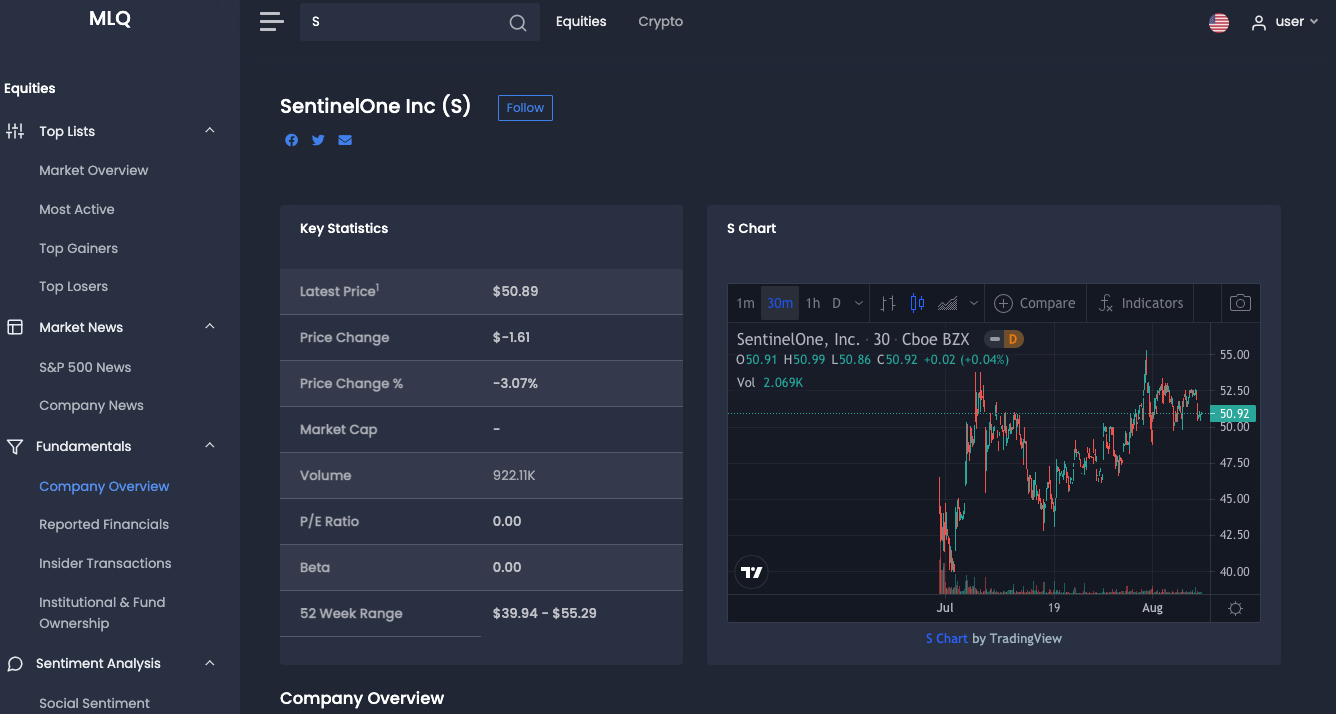Viewport: 1336px width, 714px height.
Task: Go to S&P 500 News
Action: (85, 367)
